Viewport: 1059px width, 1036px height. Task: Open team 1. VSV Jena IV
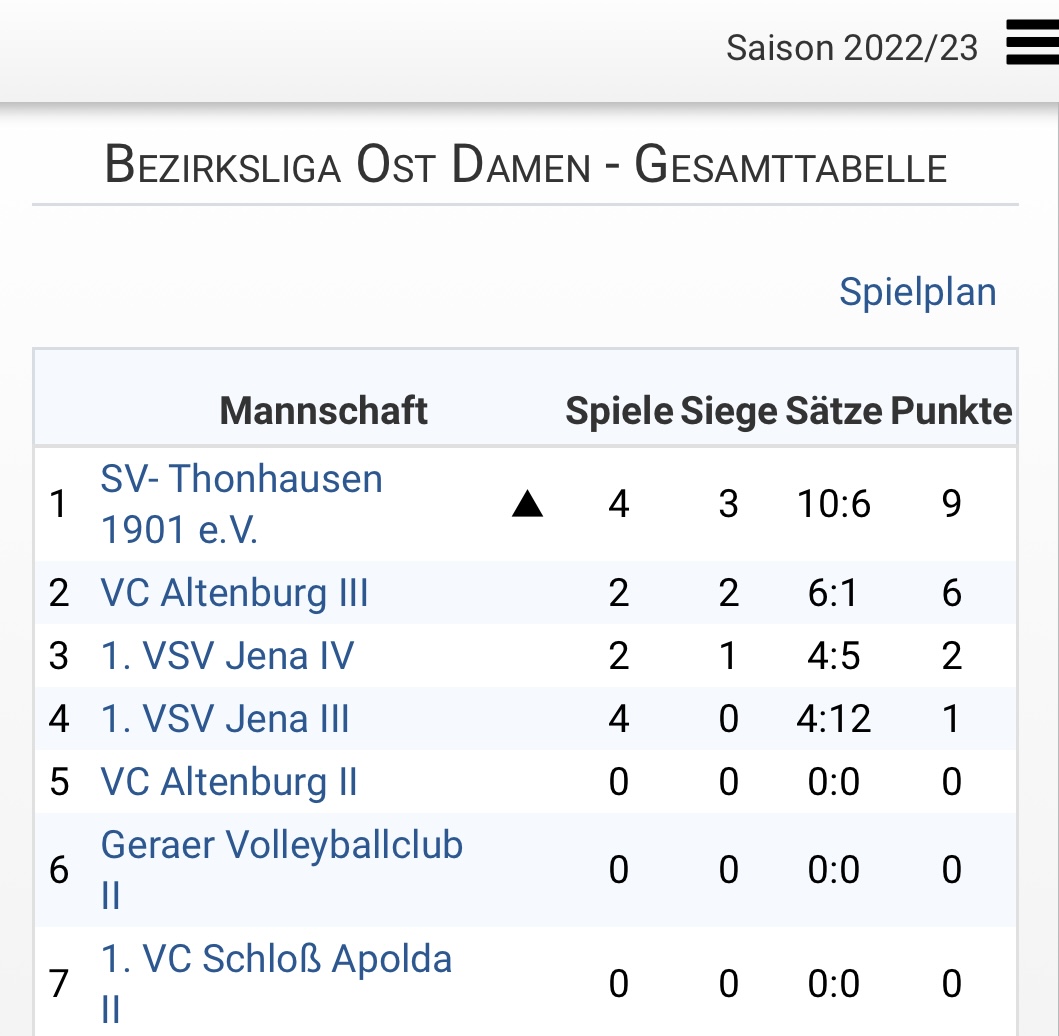tap(227, 656)
